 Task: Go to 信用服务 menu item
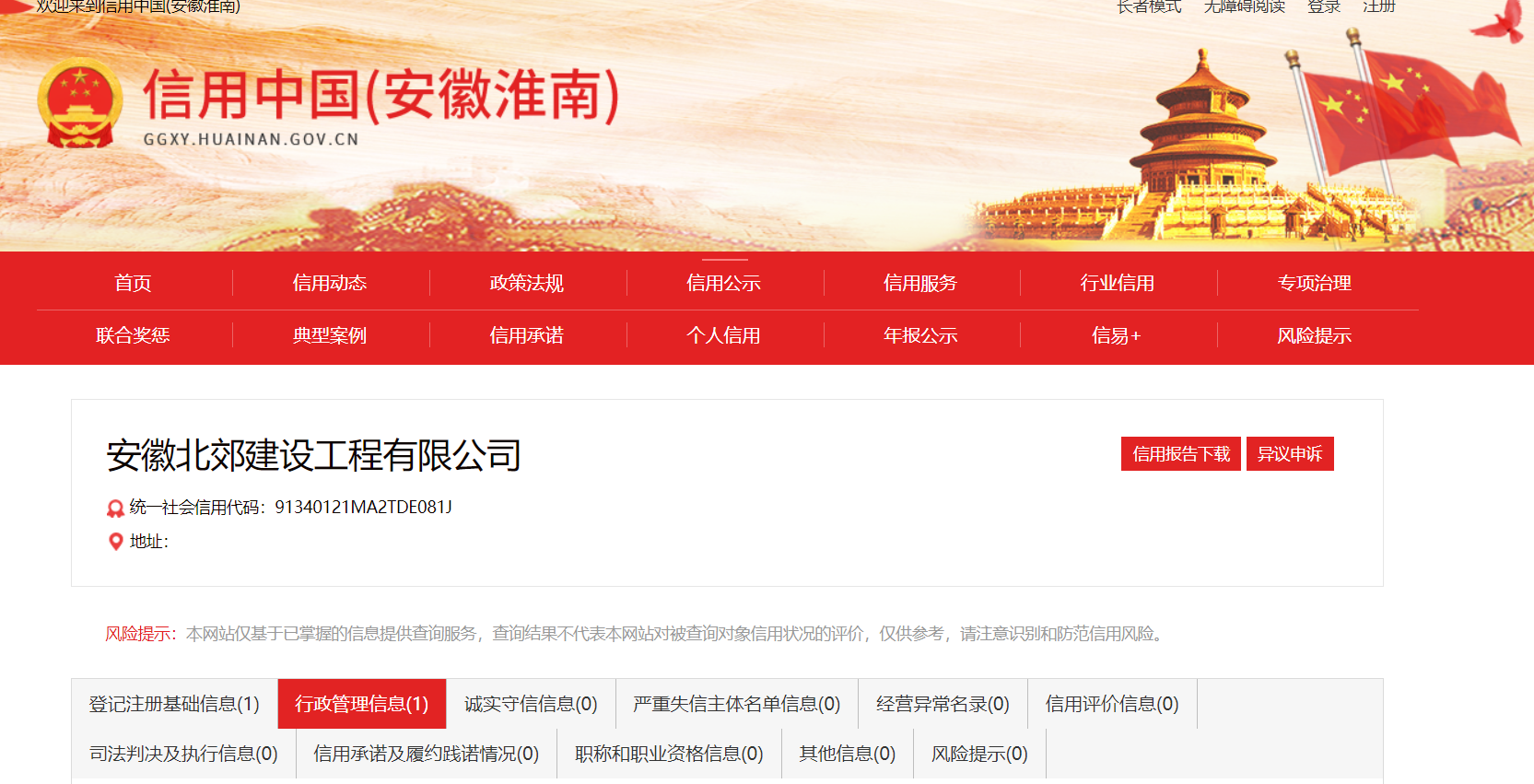tap(920, 283)
